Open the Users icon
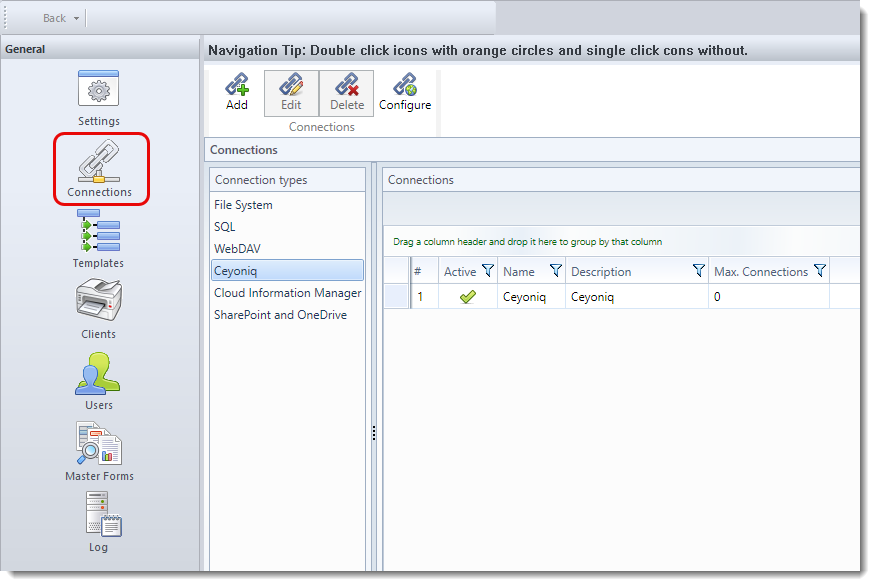The height and width of the screenshot is (586, 875). [x=99, y=374]
